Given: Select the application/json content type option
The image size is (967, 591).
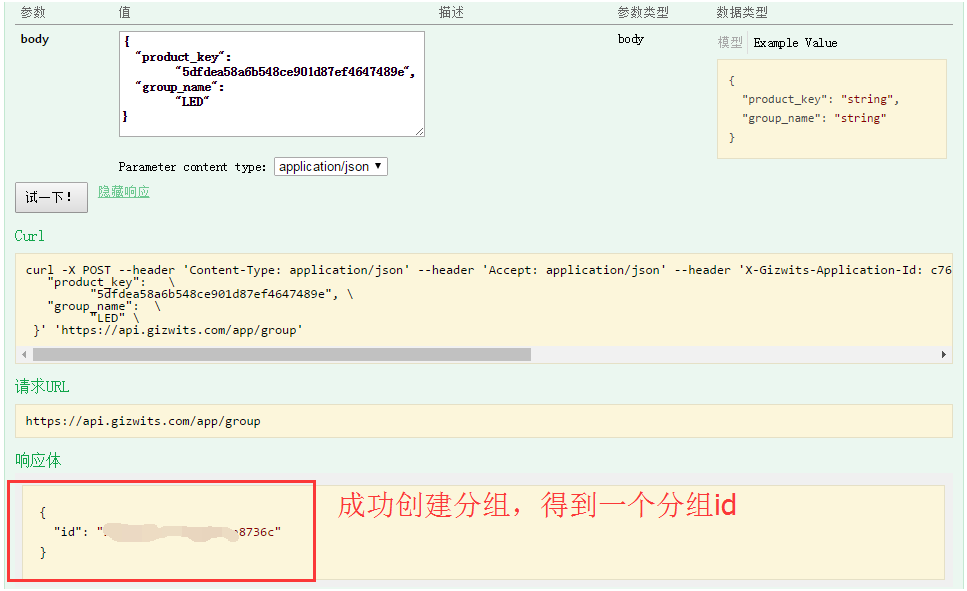Looking at the screenshot, I should (x=330, y=166).
